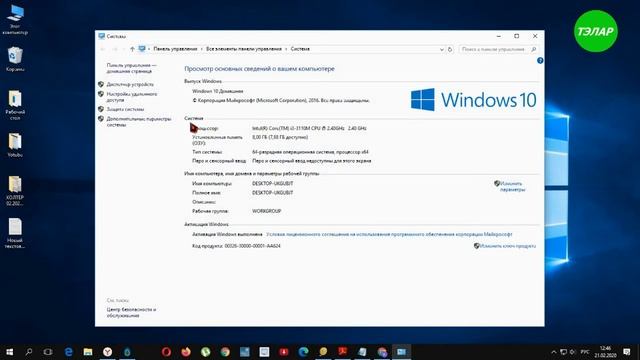Select the Recycle Bin desktop icon
Screen dimensions: 640x360
(15, 59)
